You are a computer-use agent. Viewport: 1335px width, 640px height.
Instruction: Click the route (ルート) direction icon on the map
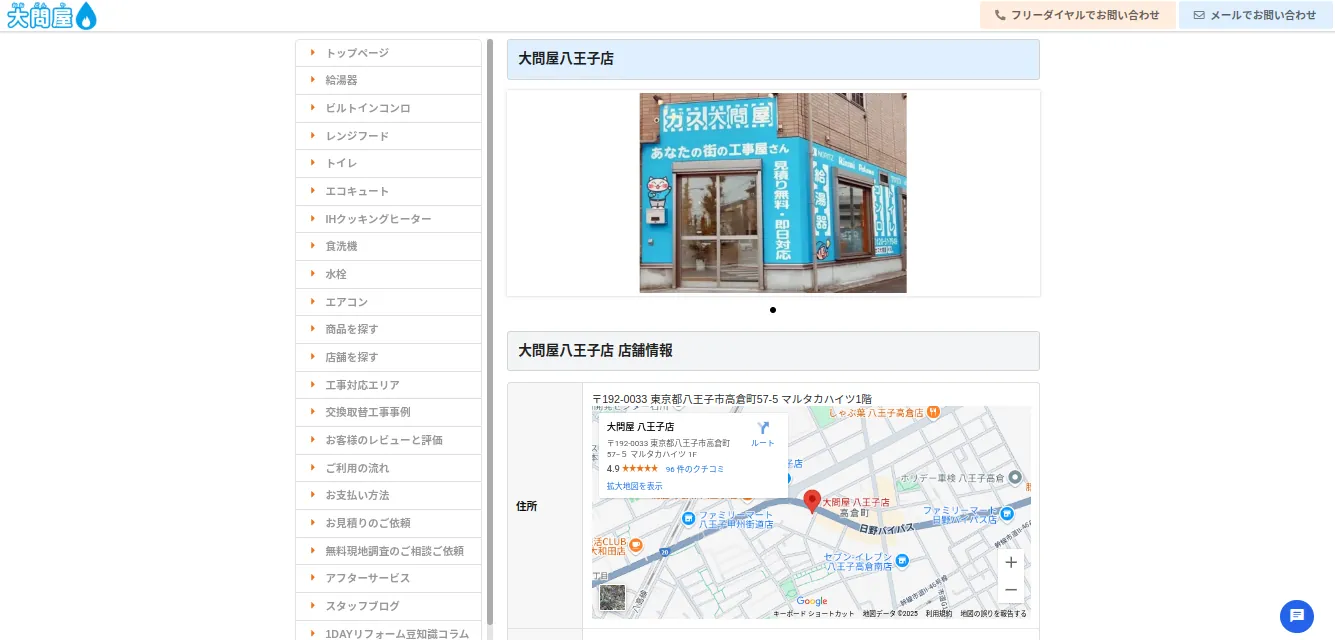click(x=763, y=433)
